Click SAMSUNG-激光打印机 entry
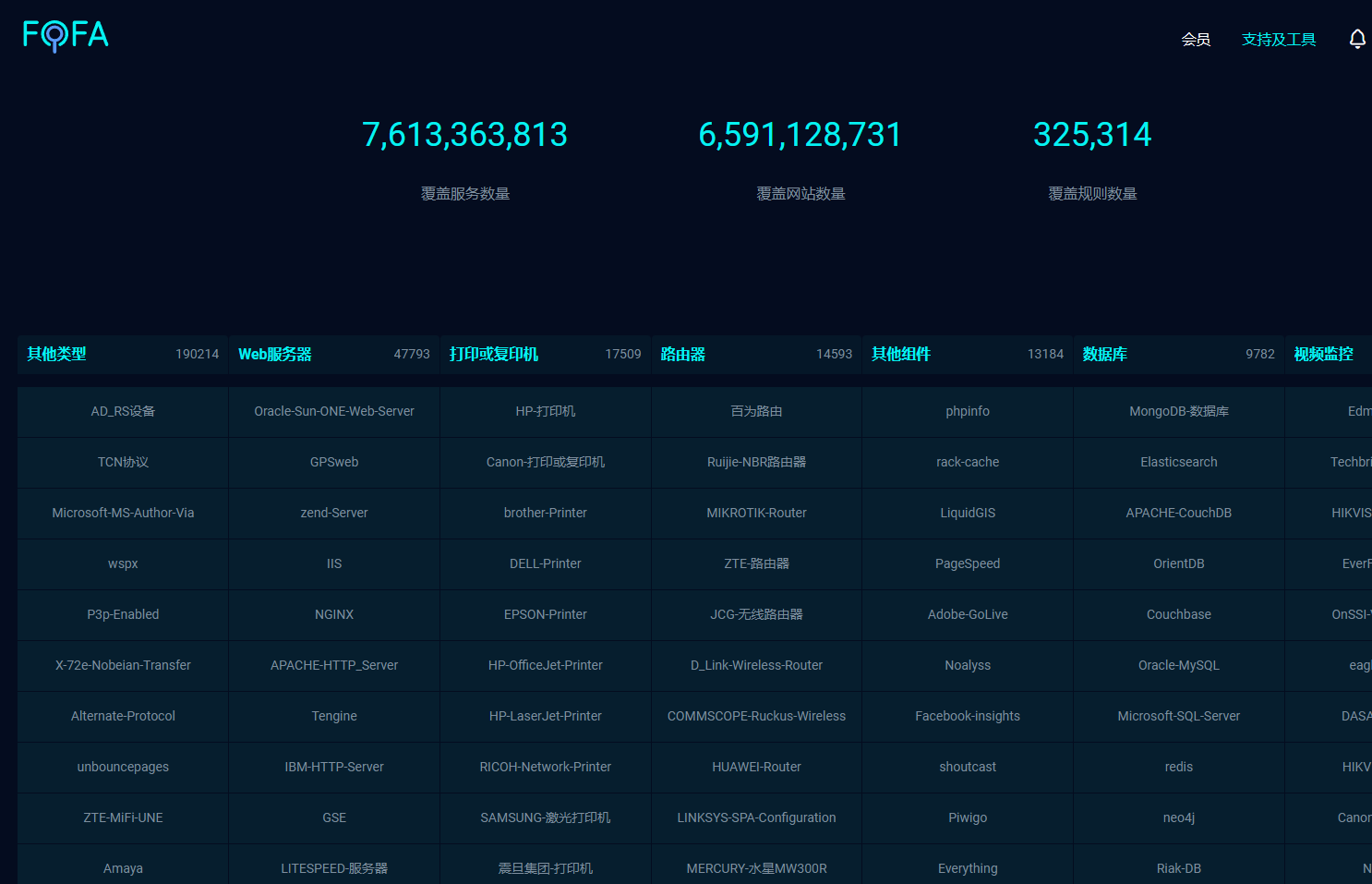 point(546,817)
